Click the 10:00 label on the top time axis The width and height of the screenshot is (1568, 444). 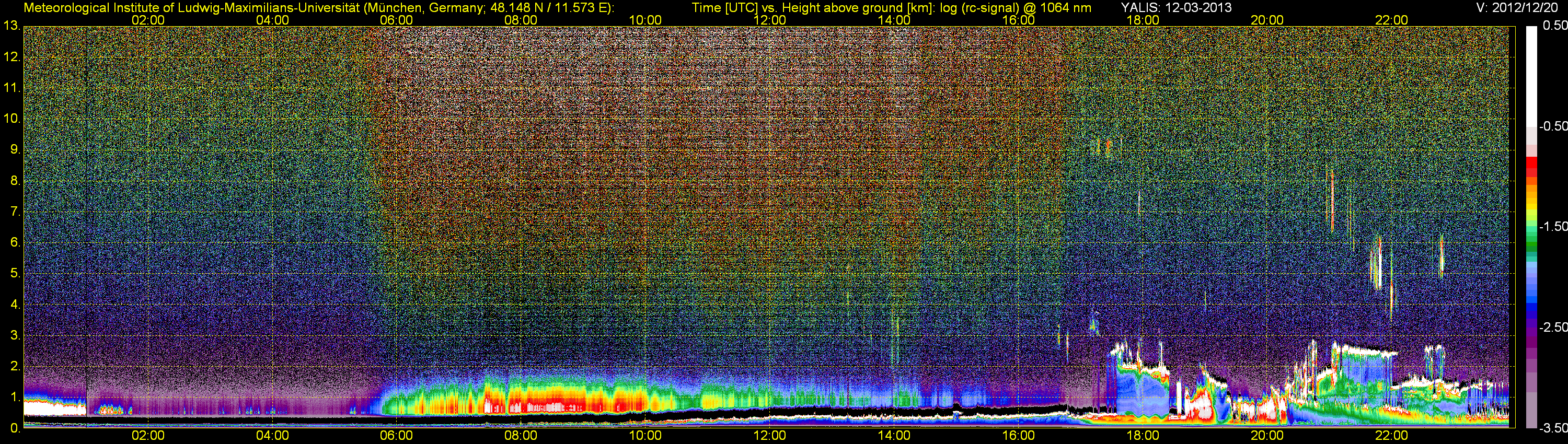pyautogui.click(x=645, y=20)
